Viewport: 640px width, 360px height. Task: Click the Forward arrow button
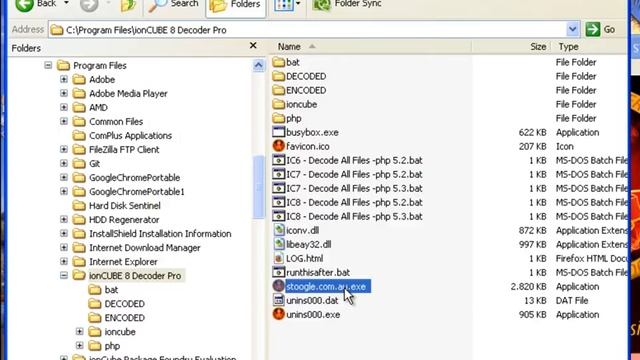point(89,5)
